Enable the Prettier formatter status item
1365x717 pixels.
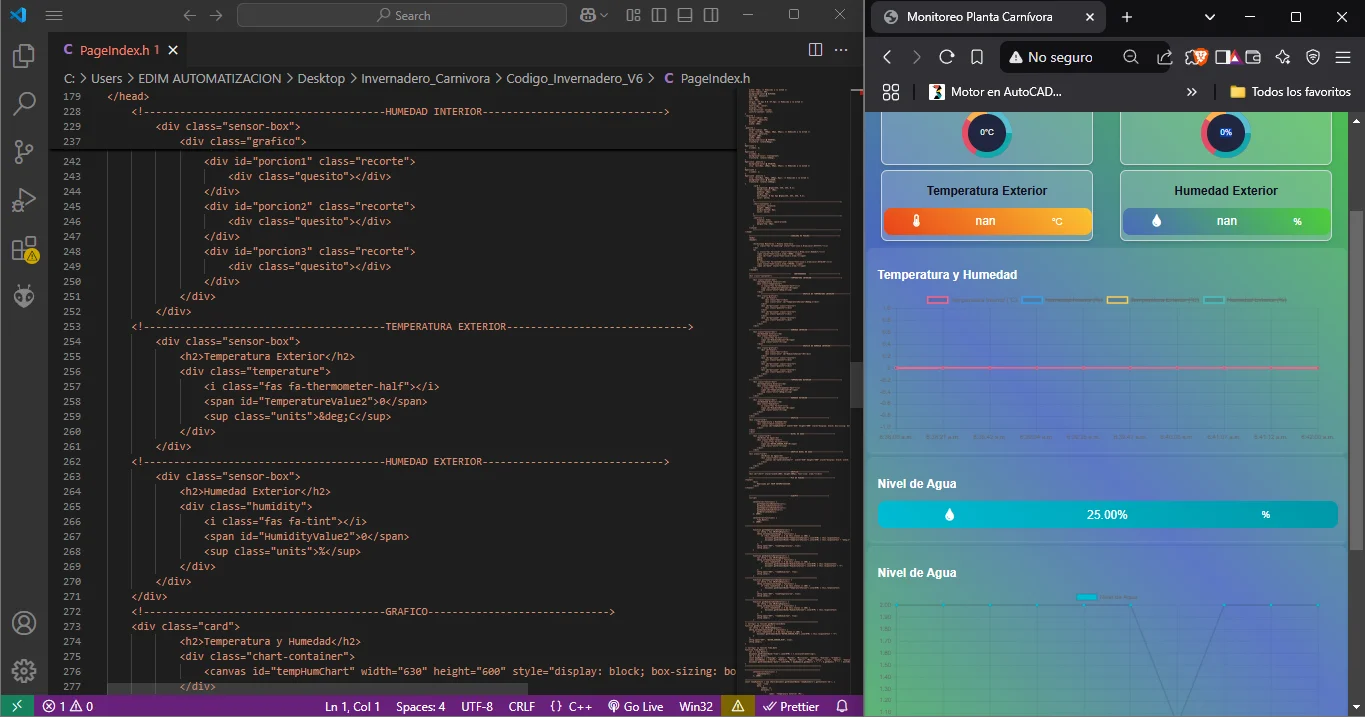tap(793, 706)
